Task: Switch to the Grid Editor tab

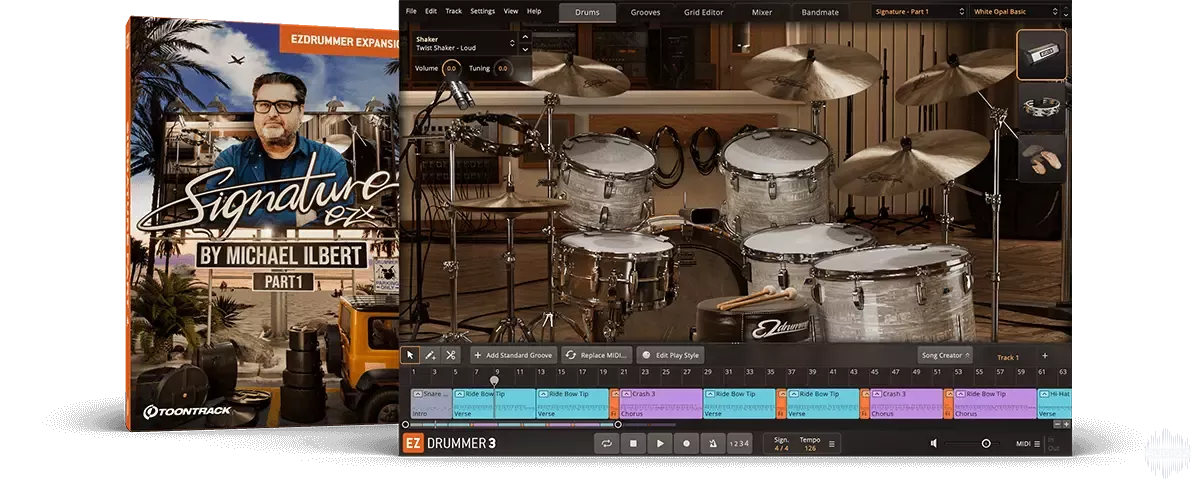Action: point(705,12)
